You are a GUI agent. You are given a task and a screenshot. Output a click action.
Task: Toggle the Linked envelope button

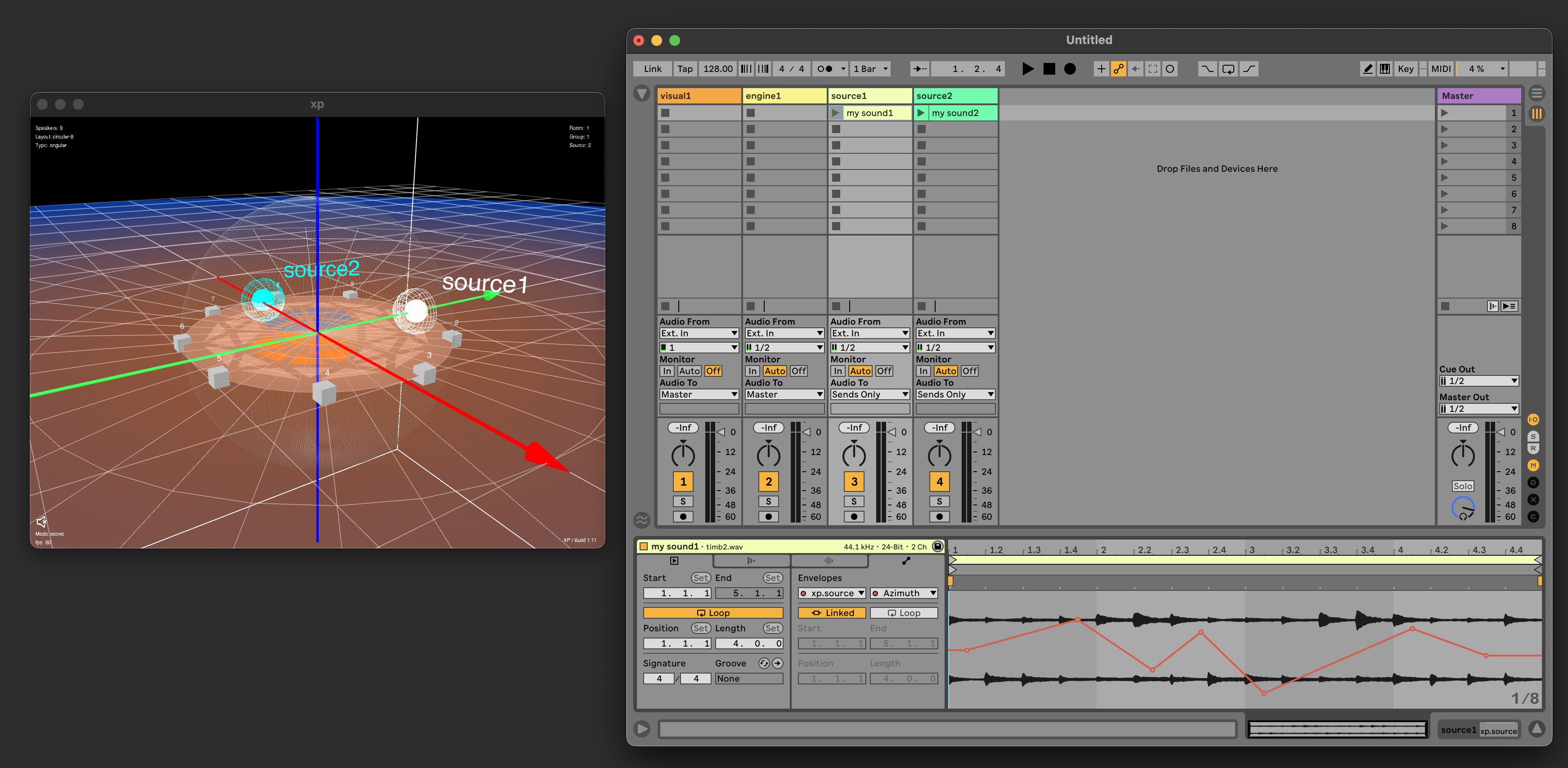832,613
